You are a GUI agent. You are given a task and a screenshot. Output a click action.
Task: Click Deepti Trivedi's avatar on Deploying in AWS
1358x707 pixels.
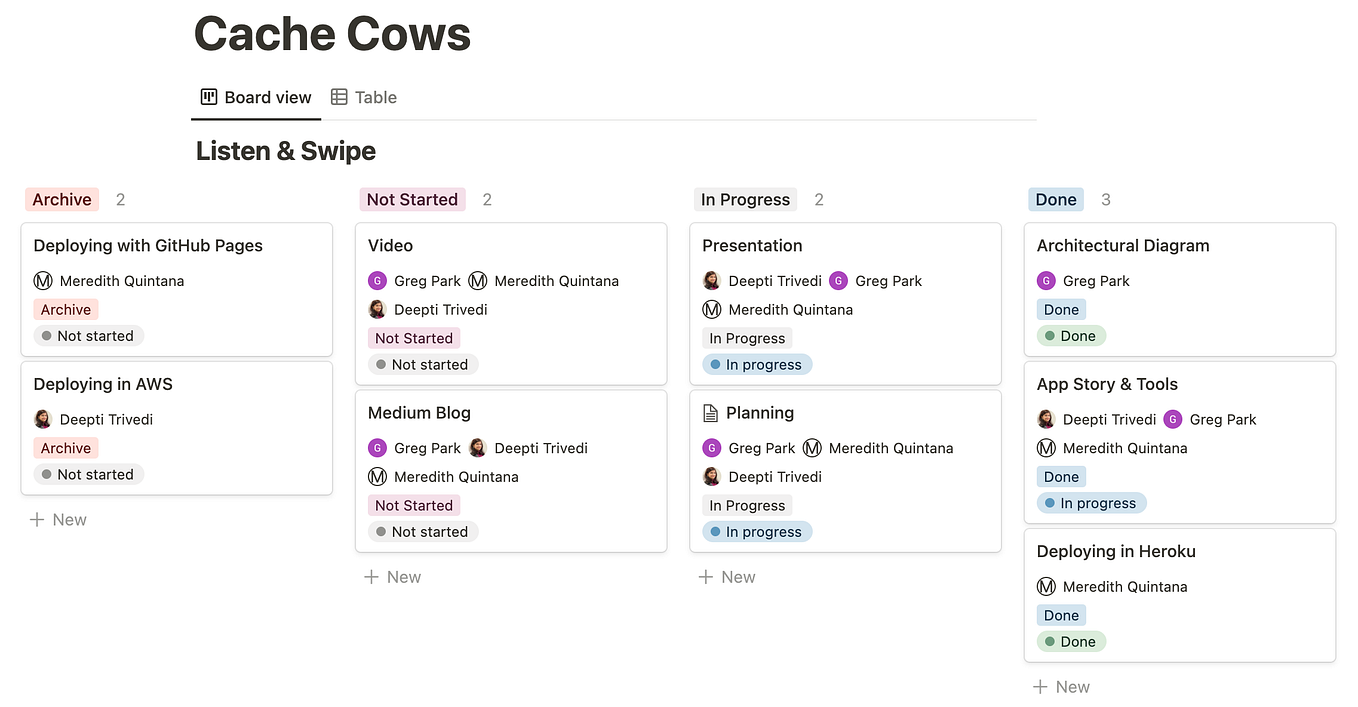(x=43, y=419)
